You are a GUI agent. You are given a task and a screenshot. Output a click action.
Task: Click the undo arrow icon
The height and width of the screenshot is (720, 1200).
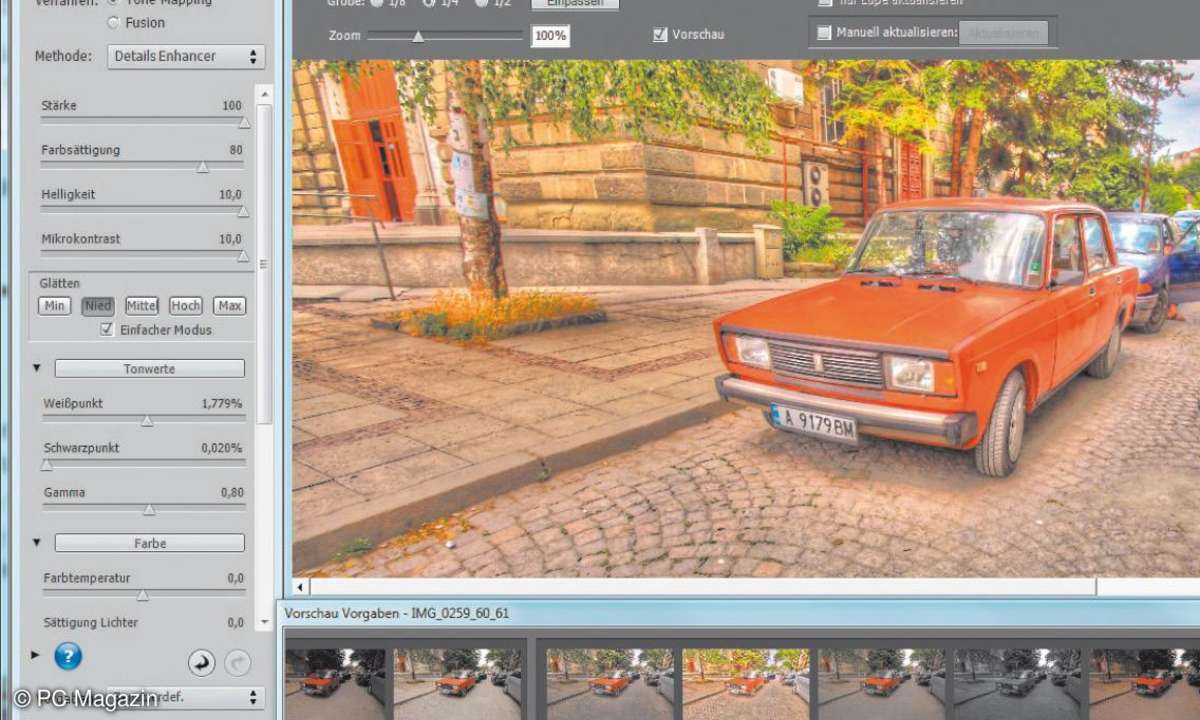[x=202, y=662]
